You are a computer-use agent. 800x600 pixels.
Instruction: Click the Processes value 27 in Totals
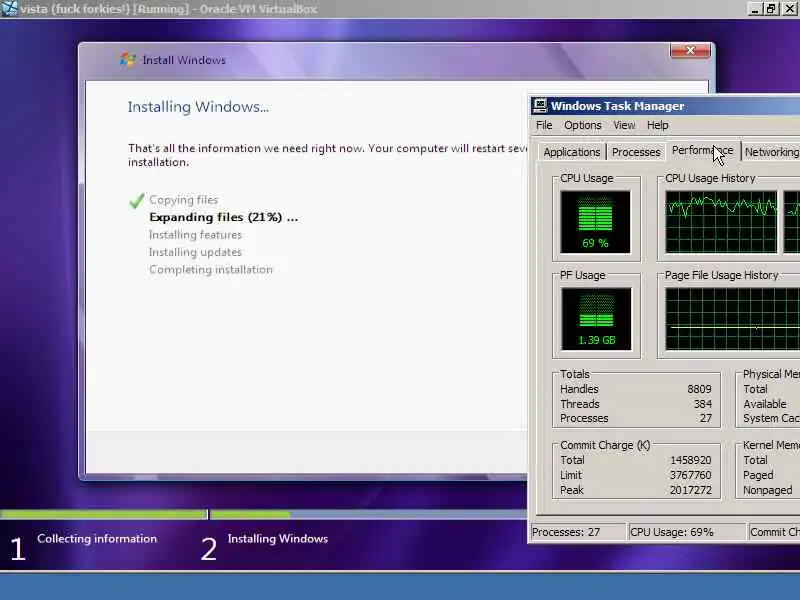pos(706,418)
